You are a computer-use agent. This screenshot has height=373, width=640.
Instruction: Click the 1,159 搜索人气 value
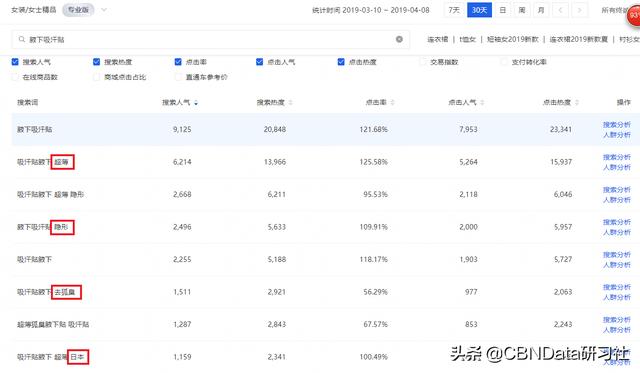[182, 357]
